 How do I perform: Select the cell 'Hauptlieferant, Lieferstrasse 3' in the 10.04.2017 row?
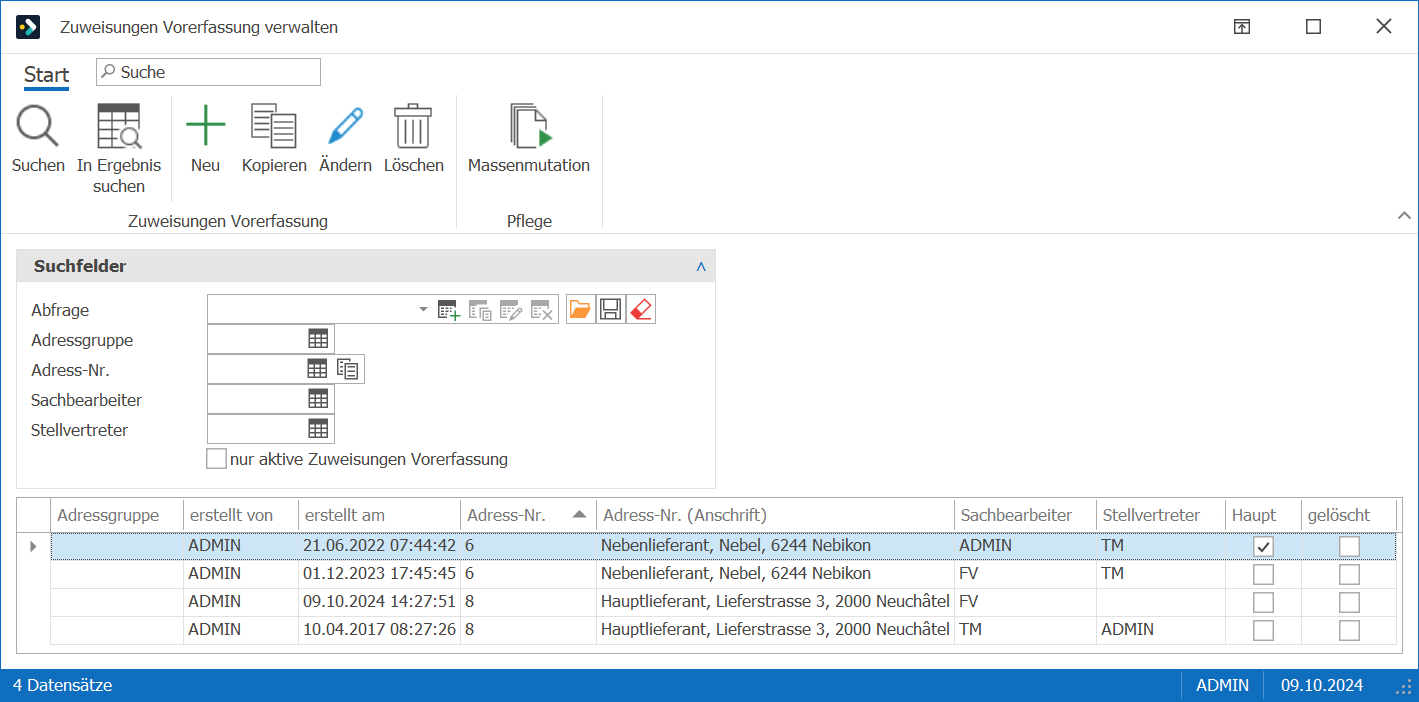[x=775, y=630]
